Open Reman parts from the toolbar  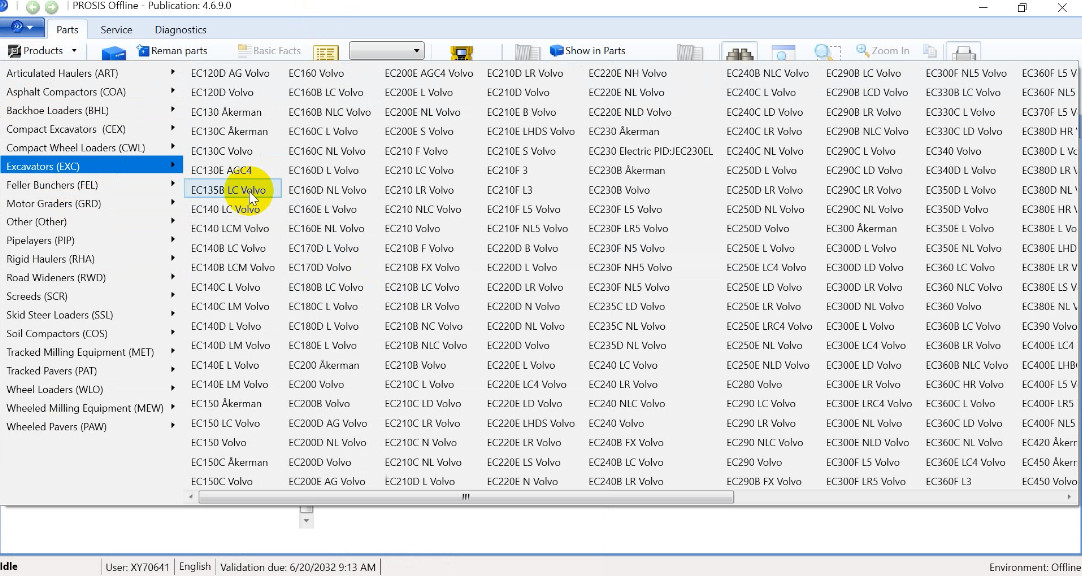[172, 50]
